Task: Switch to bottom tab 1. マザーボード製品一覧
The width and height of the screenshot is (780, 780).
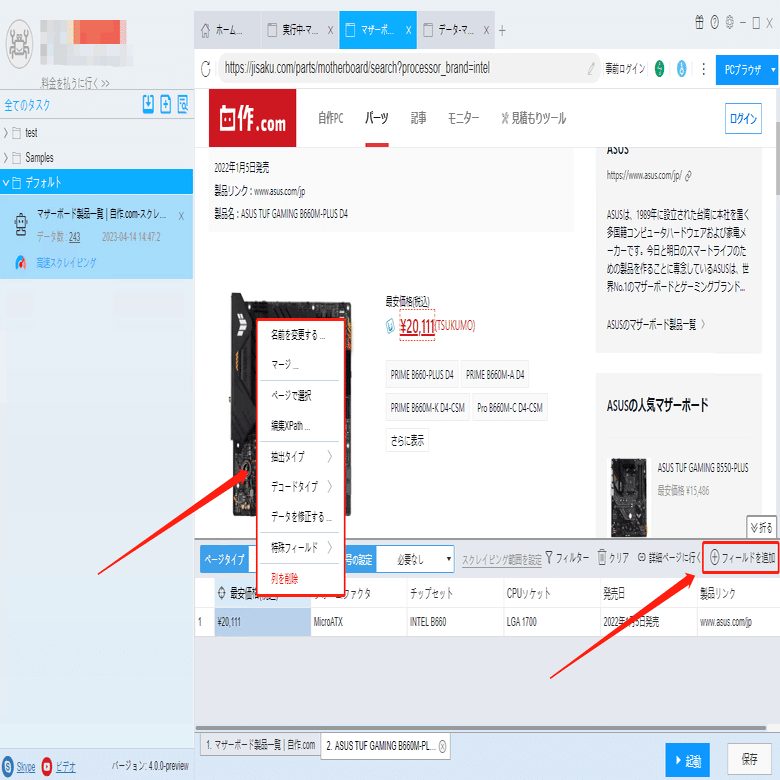Action: pos(261,745)
